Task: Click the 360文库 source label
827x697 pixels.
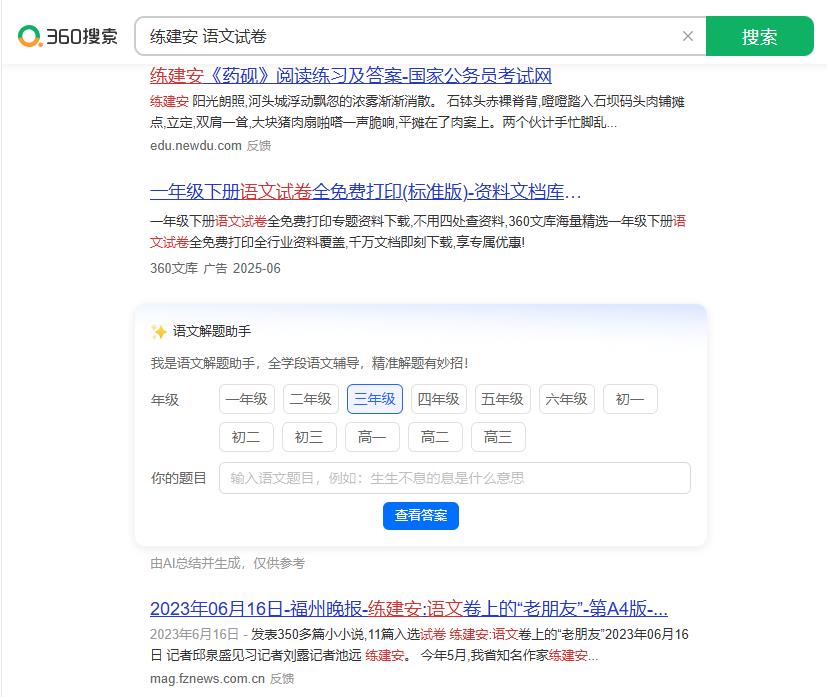Action: click(174, 268)
